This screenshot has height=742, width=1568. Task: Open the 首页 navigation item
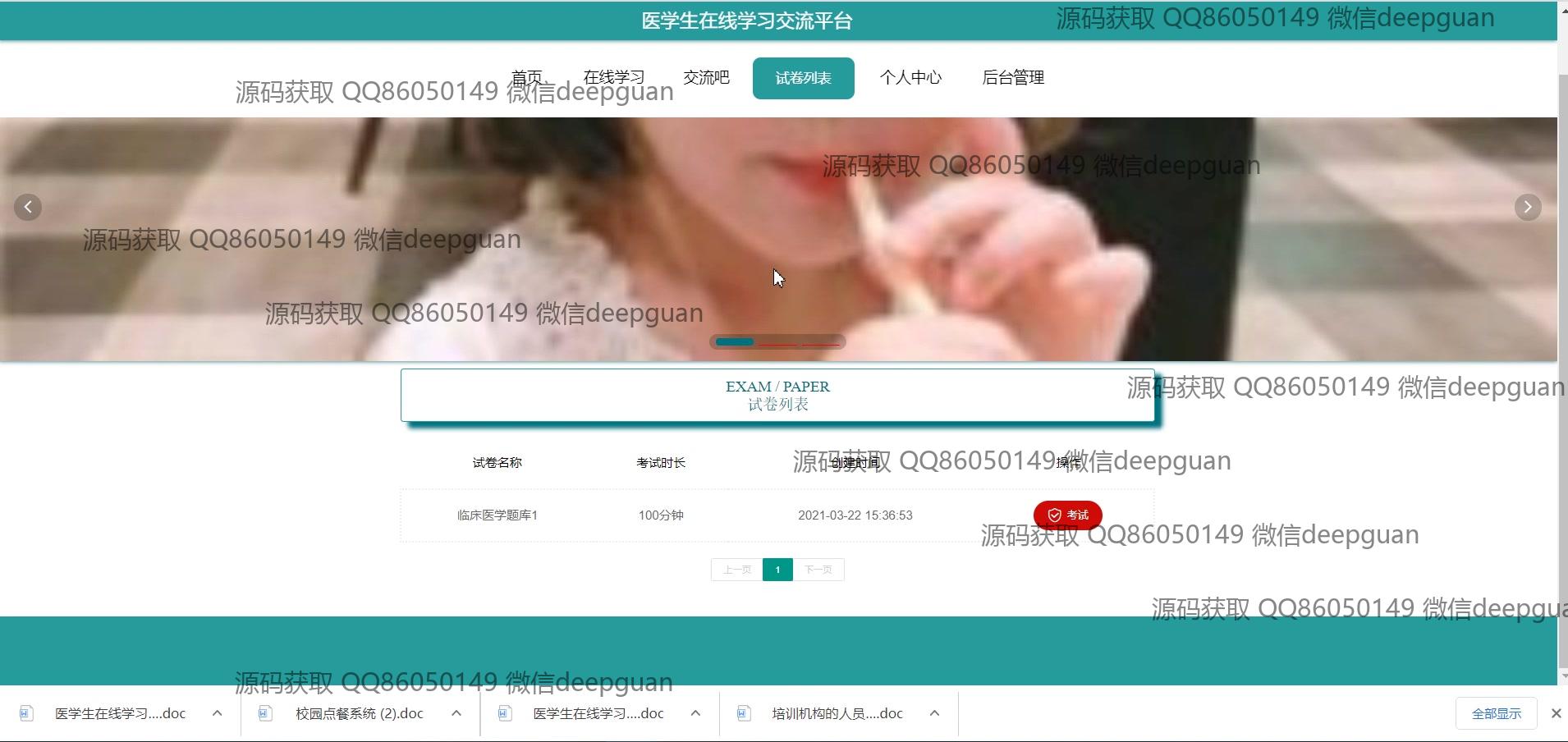527,77
